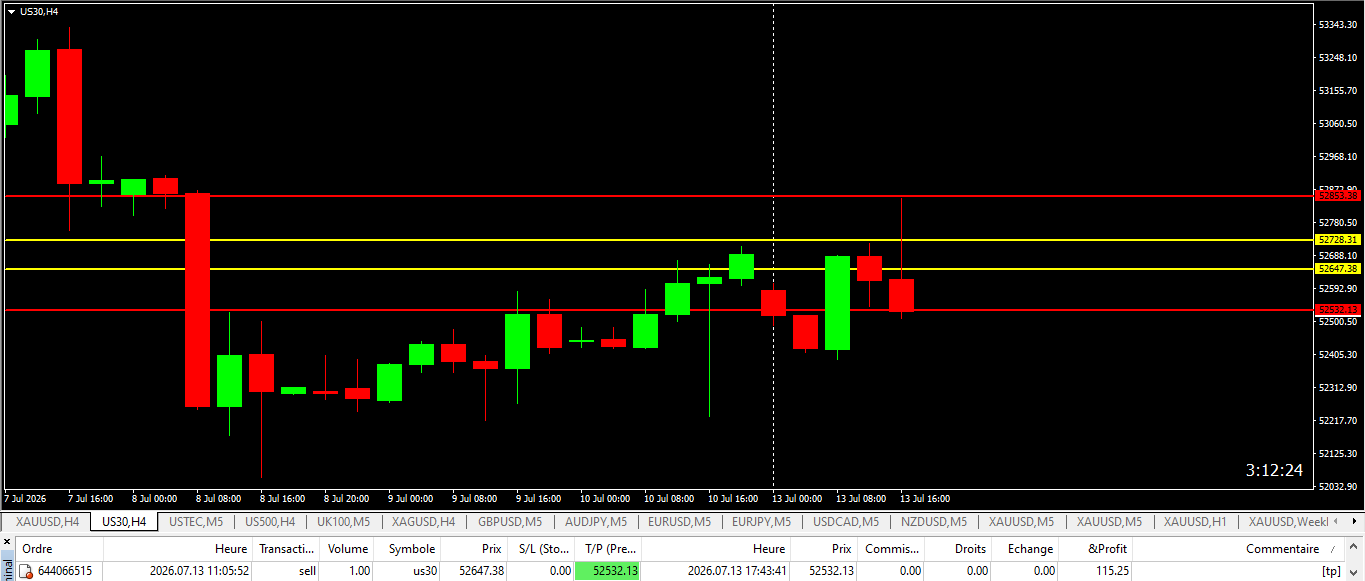Viewport: 1365px width, 581px height.
Task: Open the US30,H4 chart dropdown arrow
Action: (11, 11)
